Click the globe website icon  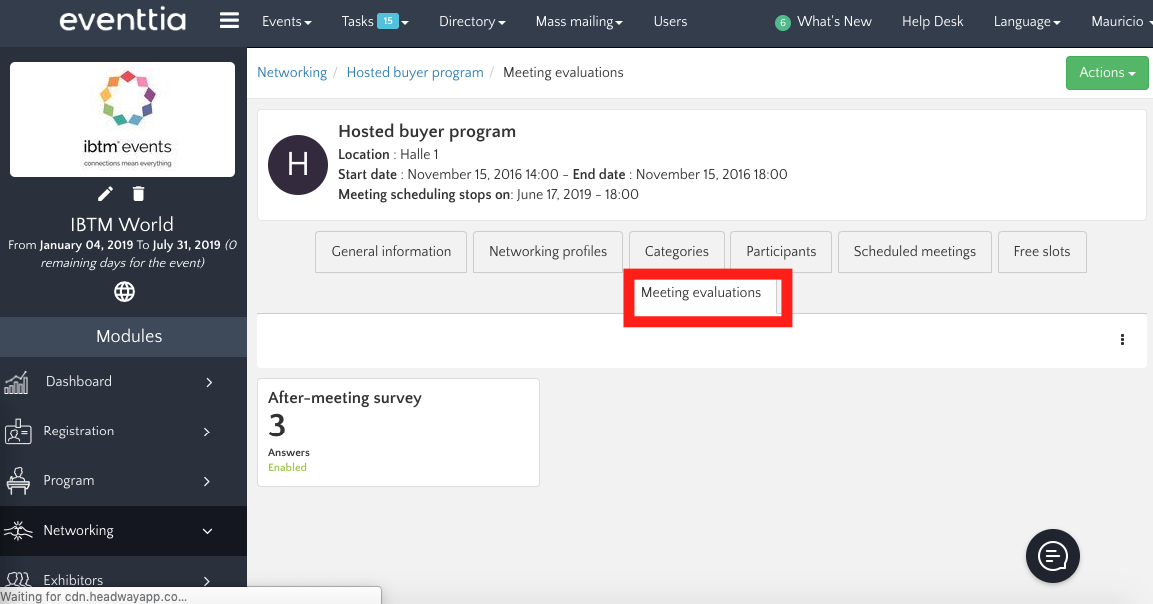click(x=124, y=292)
